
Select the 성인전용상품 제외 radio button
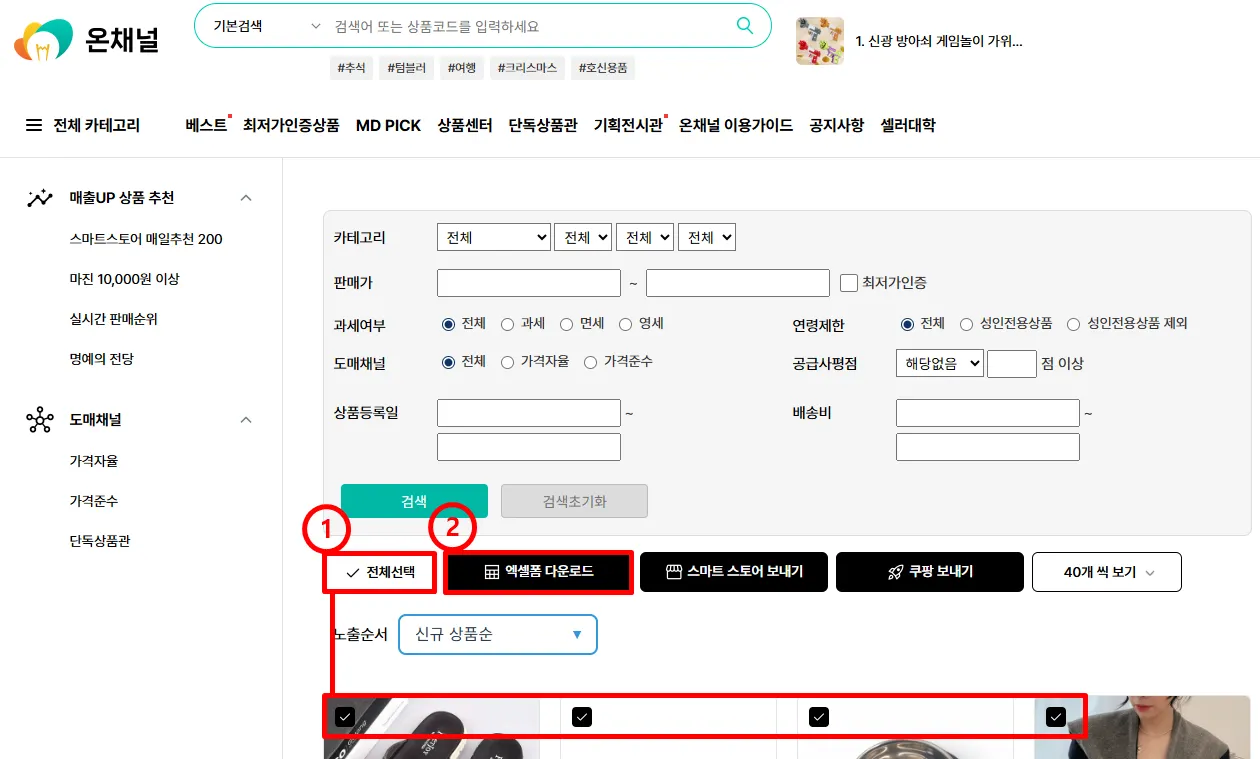(x=1073, y=324)
